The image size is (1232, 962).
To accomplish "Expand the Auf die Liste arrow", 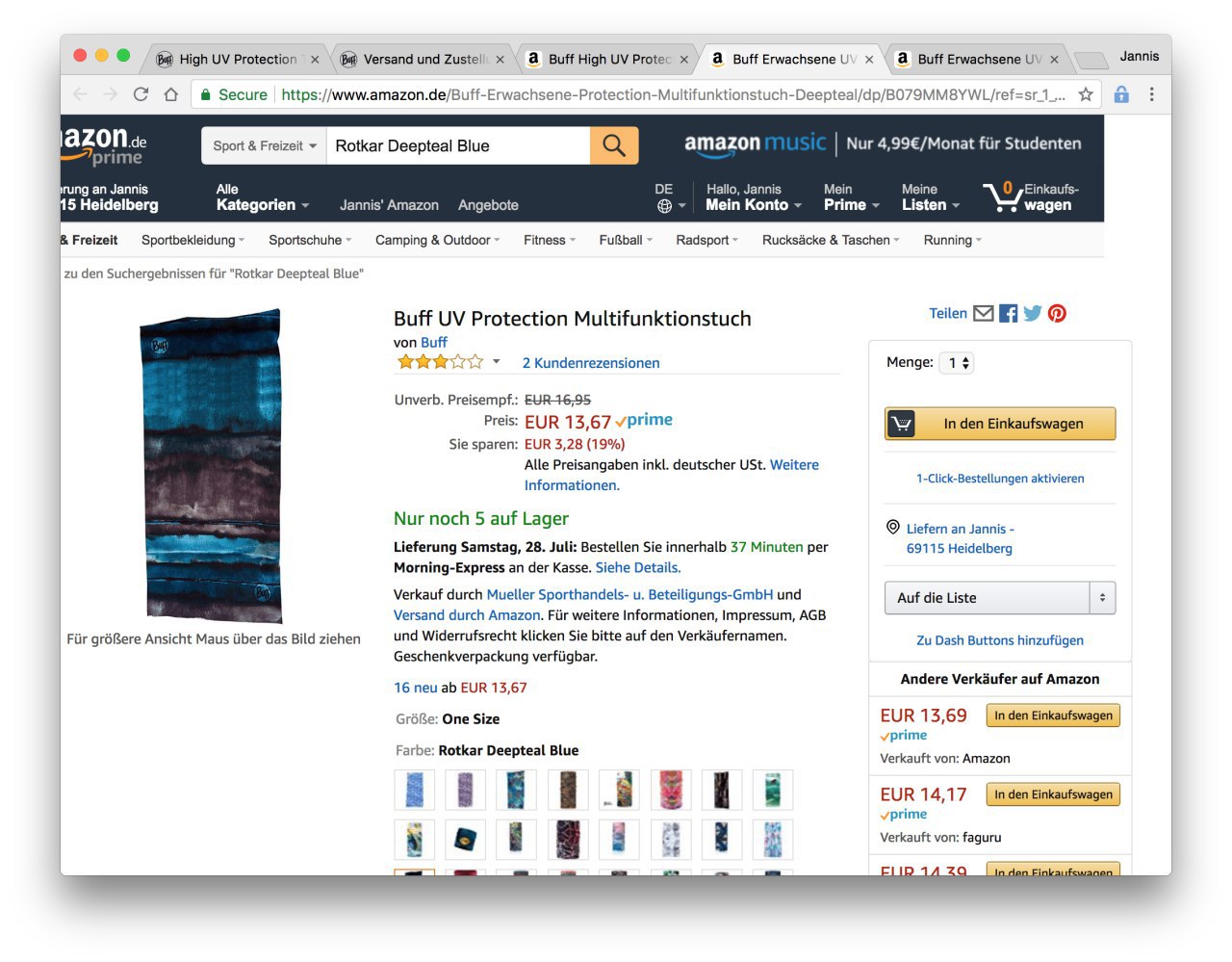I will [1102, 598].
